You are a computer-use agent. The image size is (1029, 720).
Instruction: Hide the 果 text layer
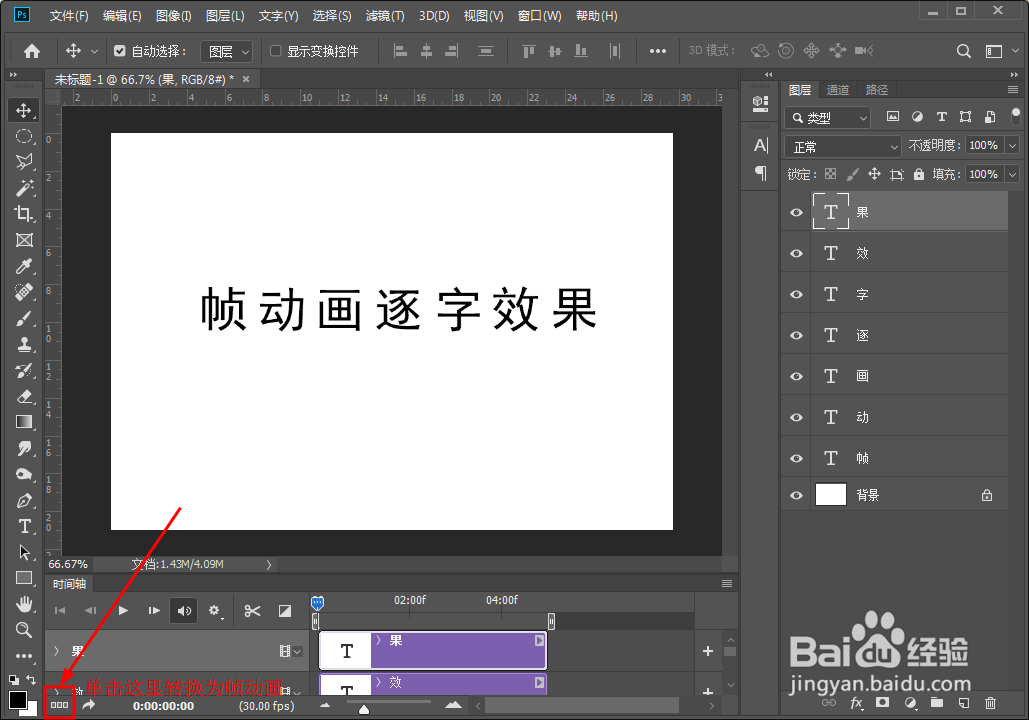pyautogui.click(x=796, y=213)
